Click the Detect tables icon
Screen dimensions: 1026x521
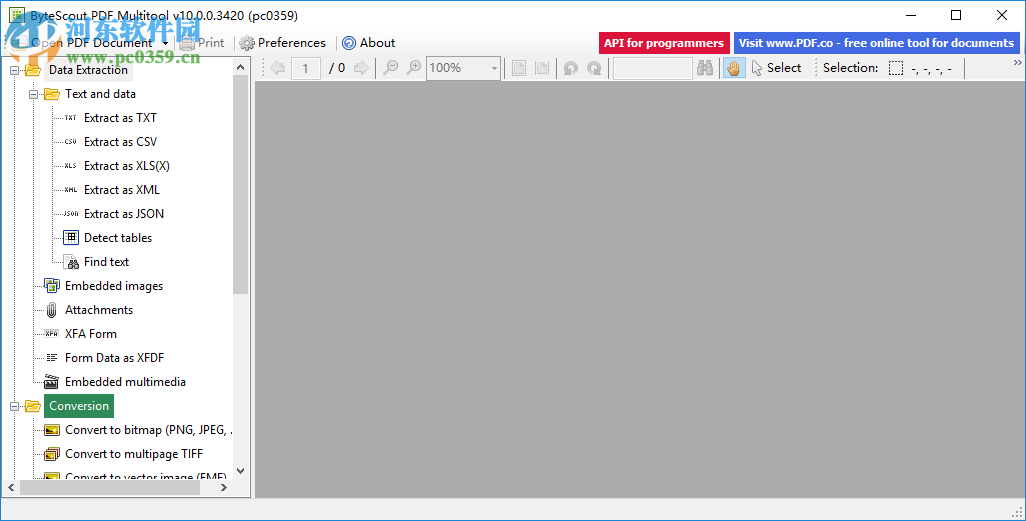[x=71, y=238]
